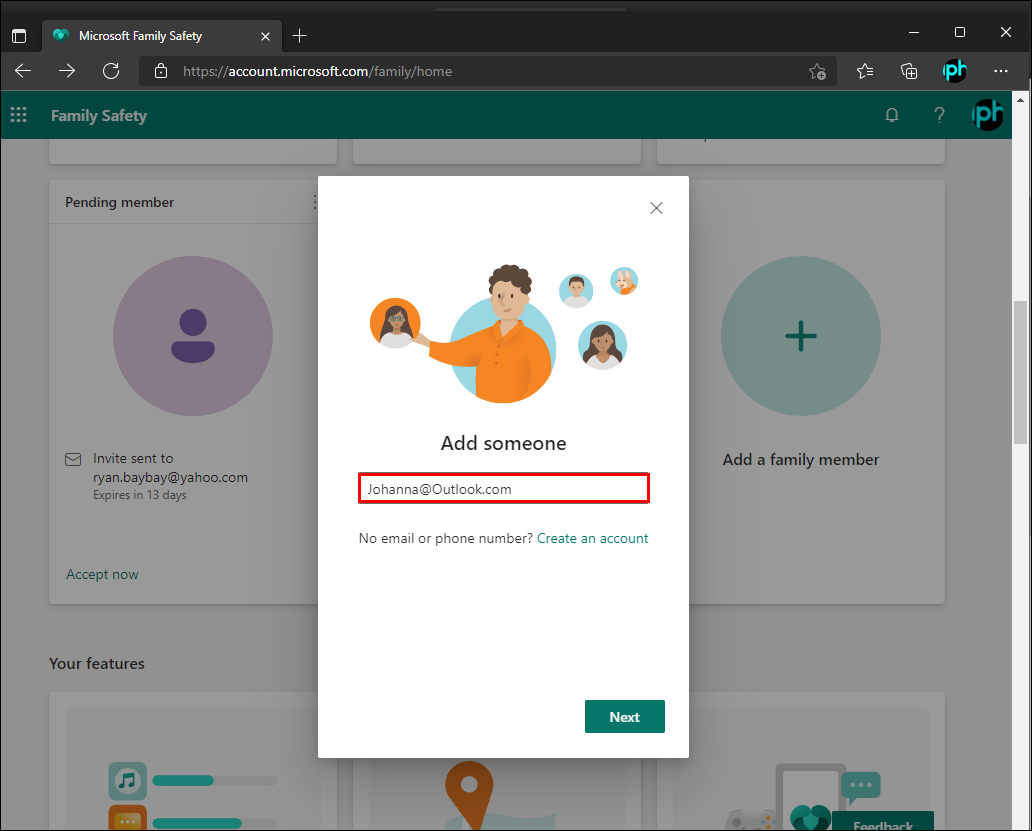Screen dimensions: 1032x831
Task: Click the Create an account link
Action: click(592, 538)
